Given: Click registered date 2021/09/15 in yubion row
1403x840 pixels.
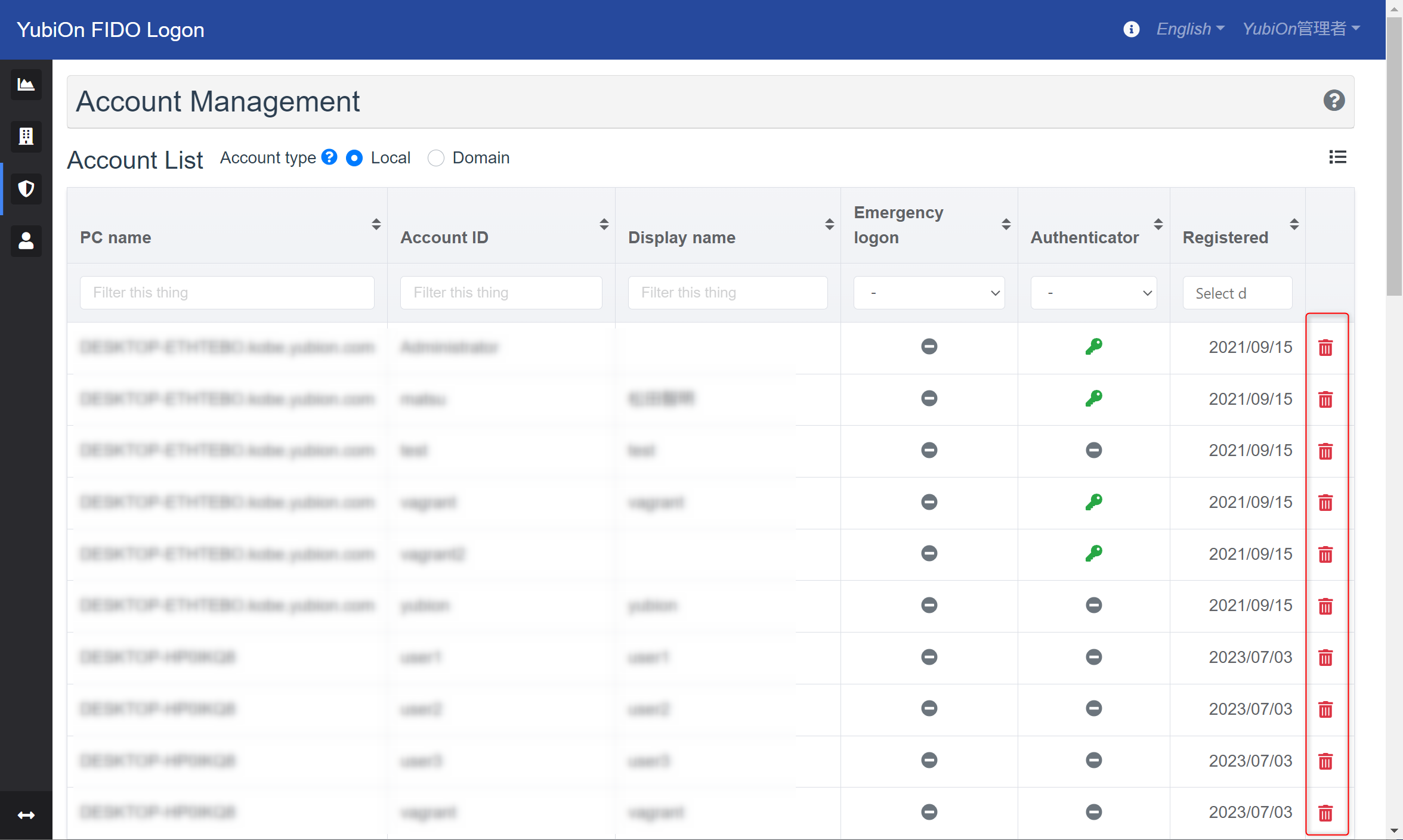Looking at the screenshot, I should tap(1250, 605).
